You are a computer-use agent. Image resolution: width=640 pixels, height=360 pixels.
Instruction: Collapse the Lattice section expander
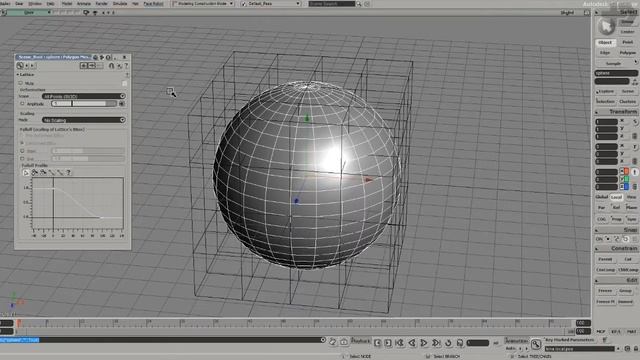18,75
